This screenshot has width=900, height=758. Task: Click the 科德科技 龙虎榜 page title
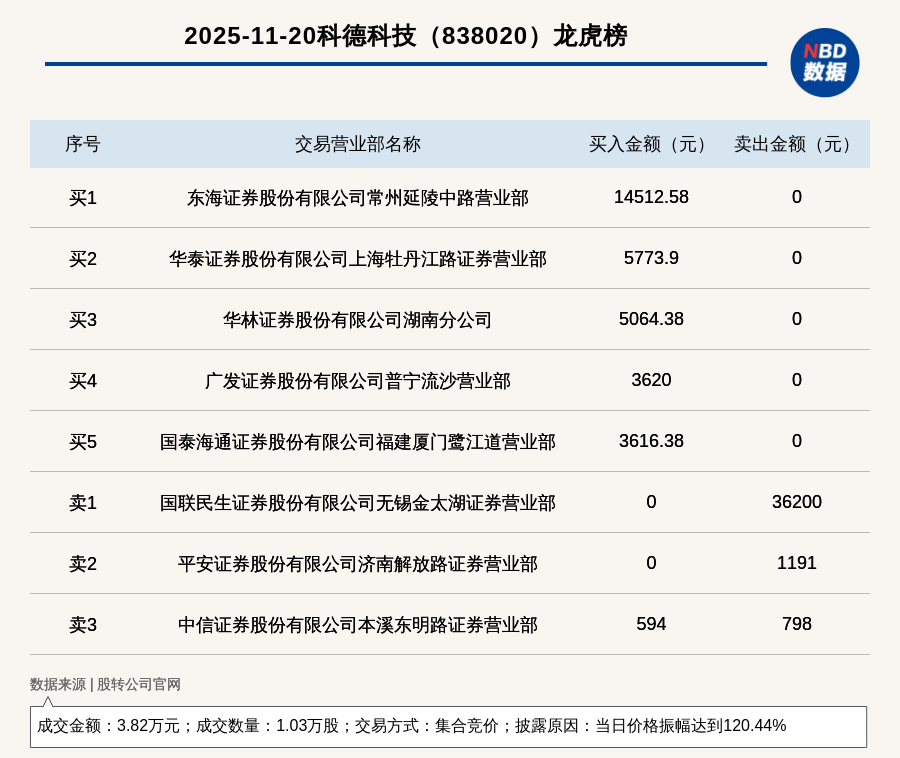tap(405, 36)
